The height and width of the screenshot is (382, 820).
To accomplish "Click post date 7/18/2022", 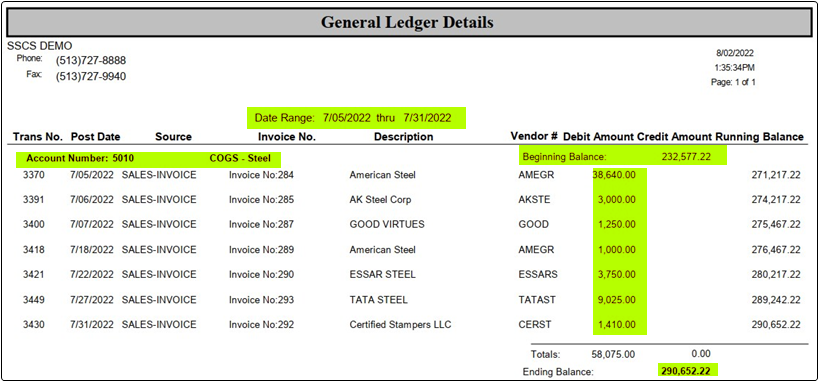I will coord(92,250).
